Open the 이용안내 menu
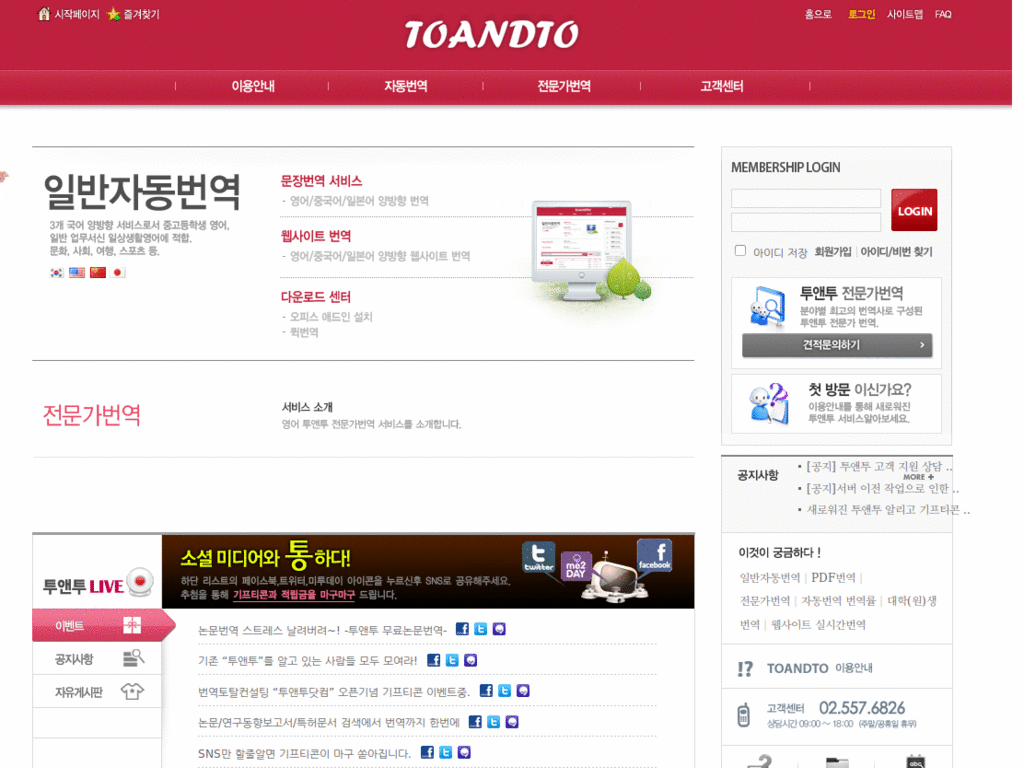1024x768 pixels. (253, 86)
